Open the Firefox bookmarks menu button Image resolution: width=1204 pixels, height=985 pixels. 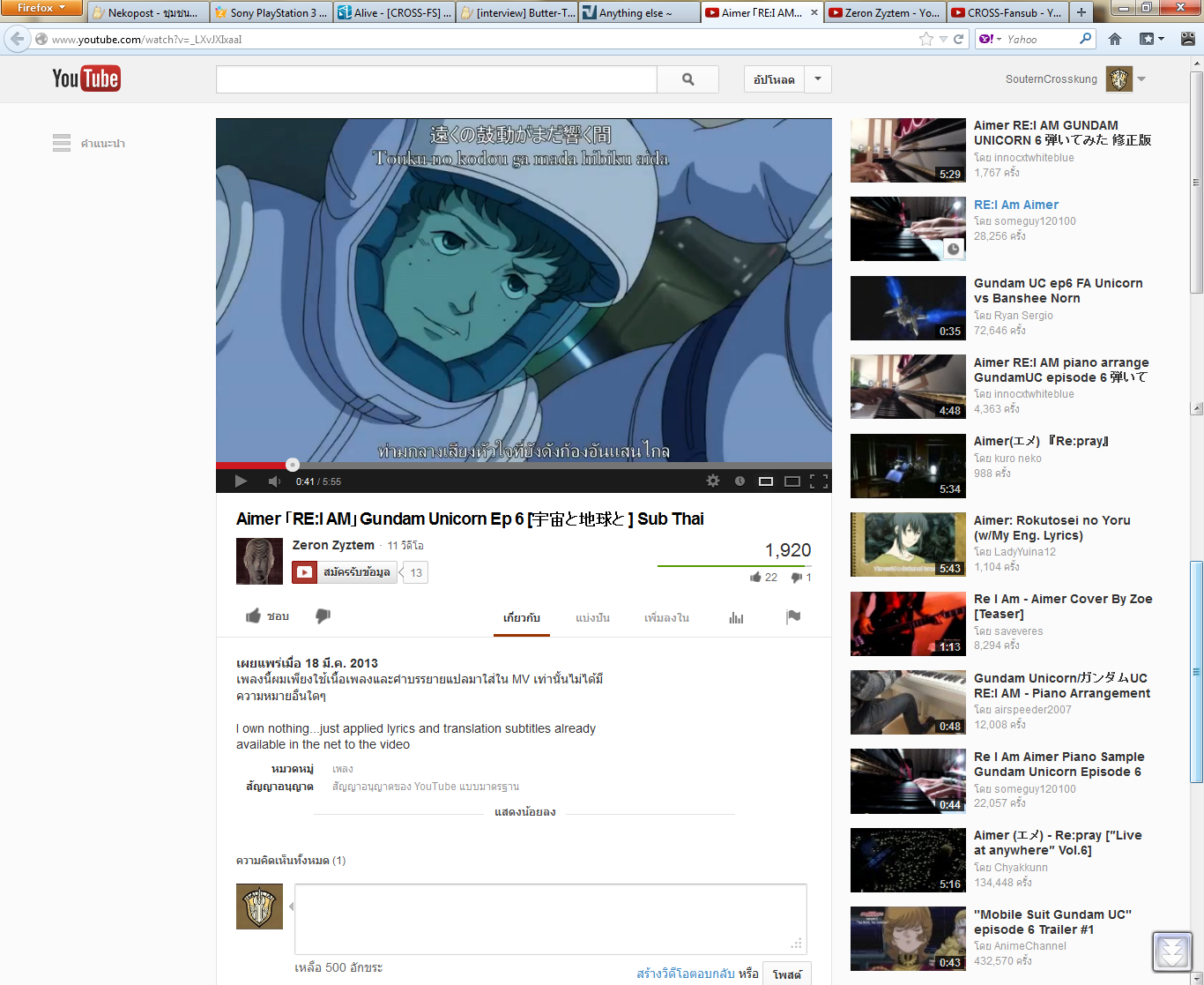pos(1152,39)
